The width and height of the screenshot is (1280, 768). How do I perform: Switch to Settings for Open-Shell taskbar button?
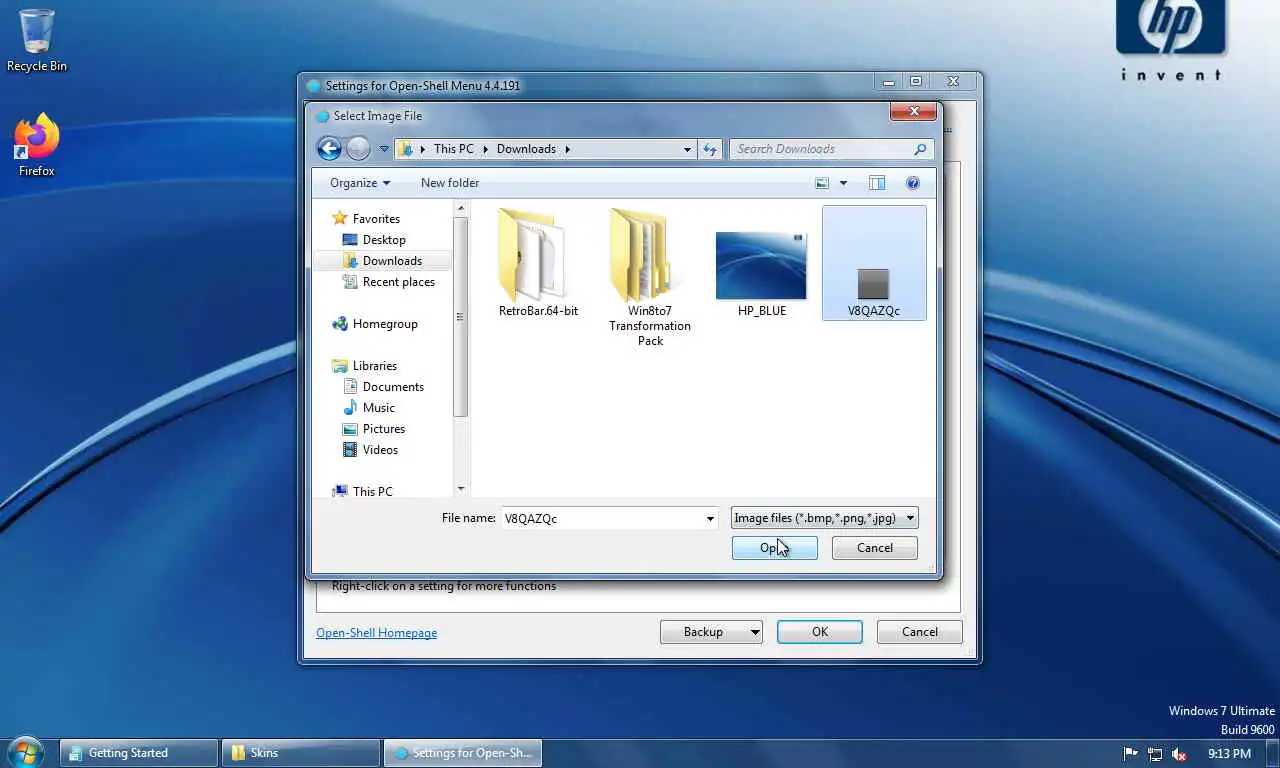463,753
